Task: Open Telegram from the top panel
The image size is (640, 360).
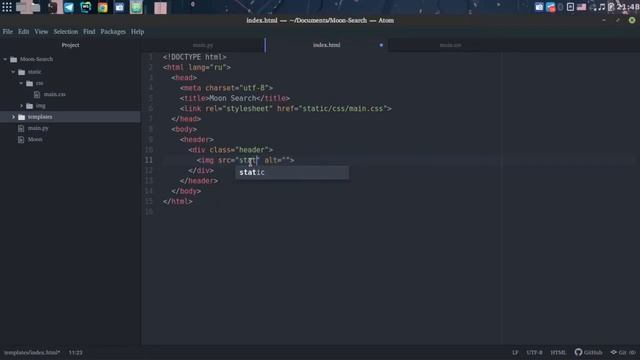Action: click(69, 7)
